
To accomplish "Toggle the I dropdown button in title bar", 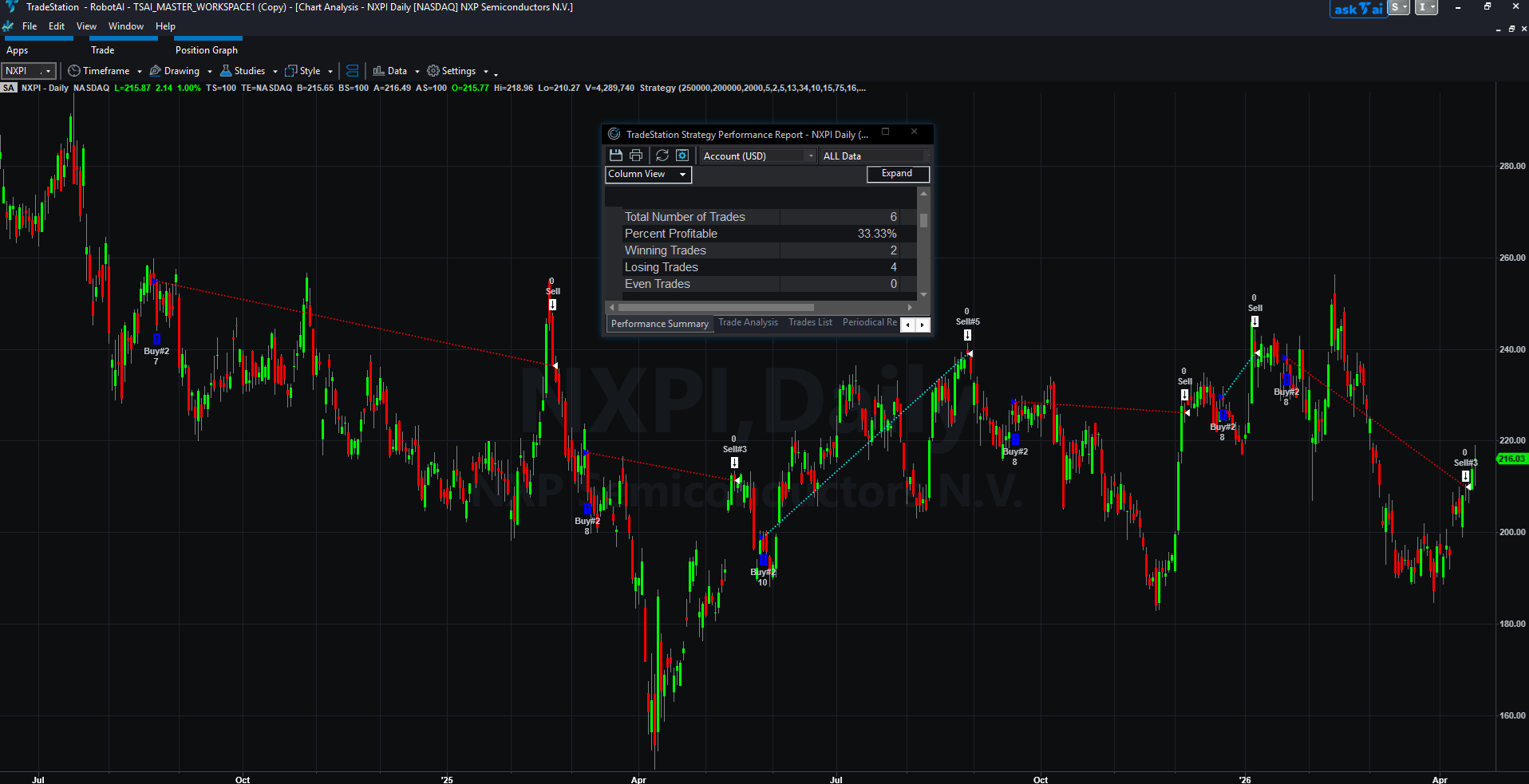I will pyautogui.click(x=1426, y=7).
